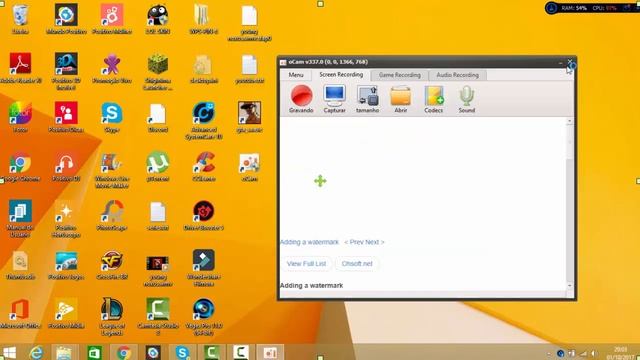Viewport: 640px width, 360px height.
Task: Select the League of Legends desktop shortcut
Action: pyautogui.click(x=112, y=317)
